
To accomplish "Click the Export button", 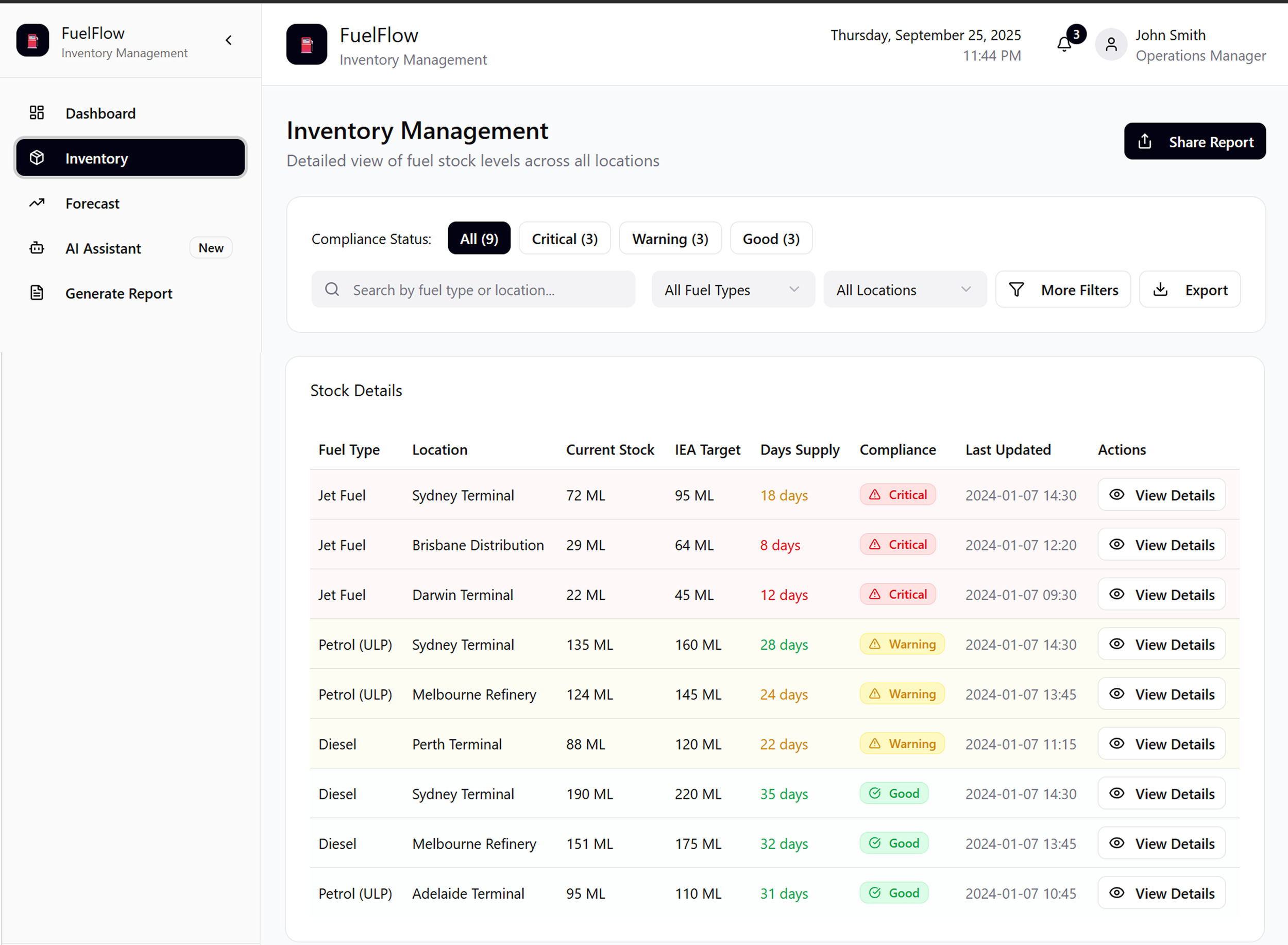I will click(x=1190, y=290).
